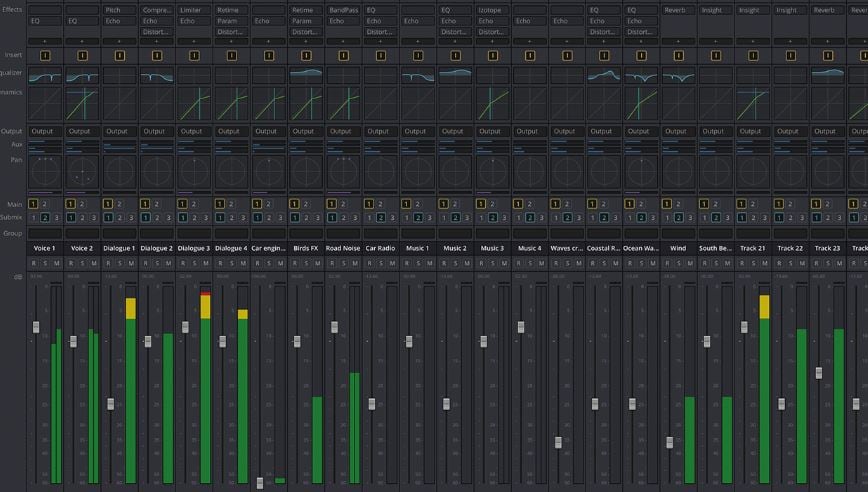This screenshot has height=492, width=868.
Task: Select the Track 23 name label
Action: pyautogui.click(x=828, y=248)
